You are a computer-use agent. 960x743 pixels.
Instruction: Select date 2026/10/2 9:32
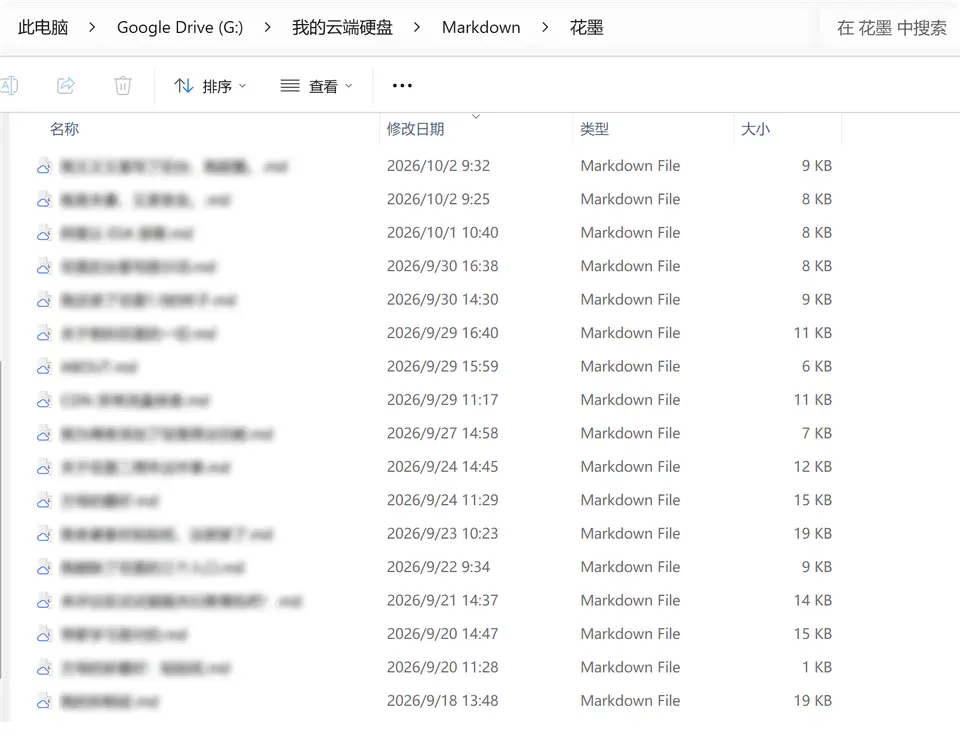point(438,166)
